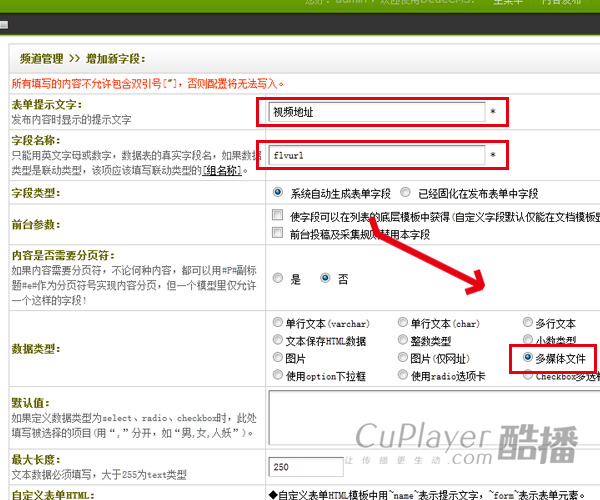Enable 使字段可以在列表的底层模板中获得 checkbox

[278, 216]
